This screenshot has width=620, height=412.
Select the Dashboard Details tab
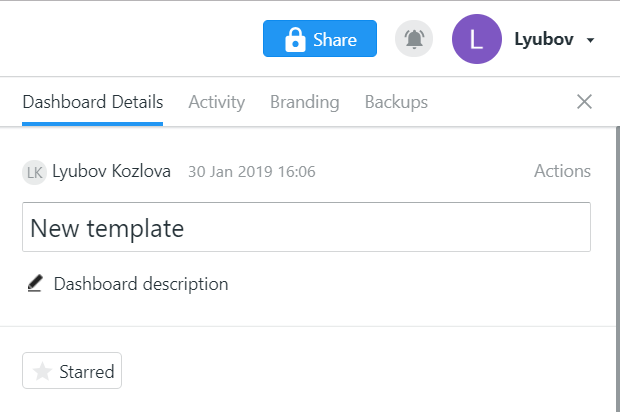pos(93,102)
